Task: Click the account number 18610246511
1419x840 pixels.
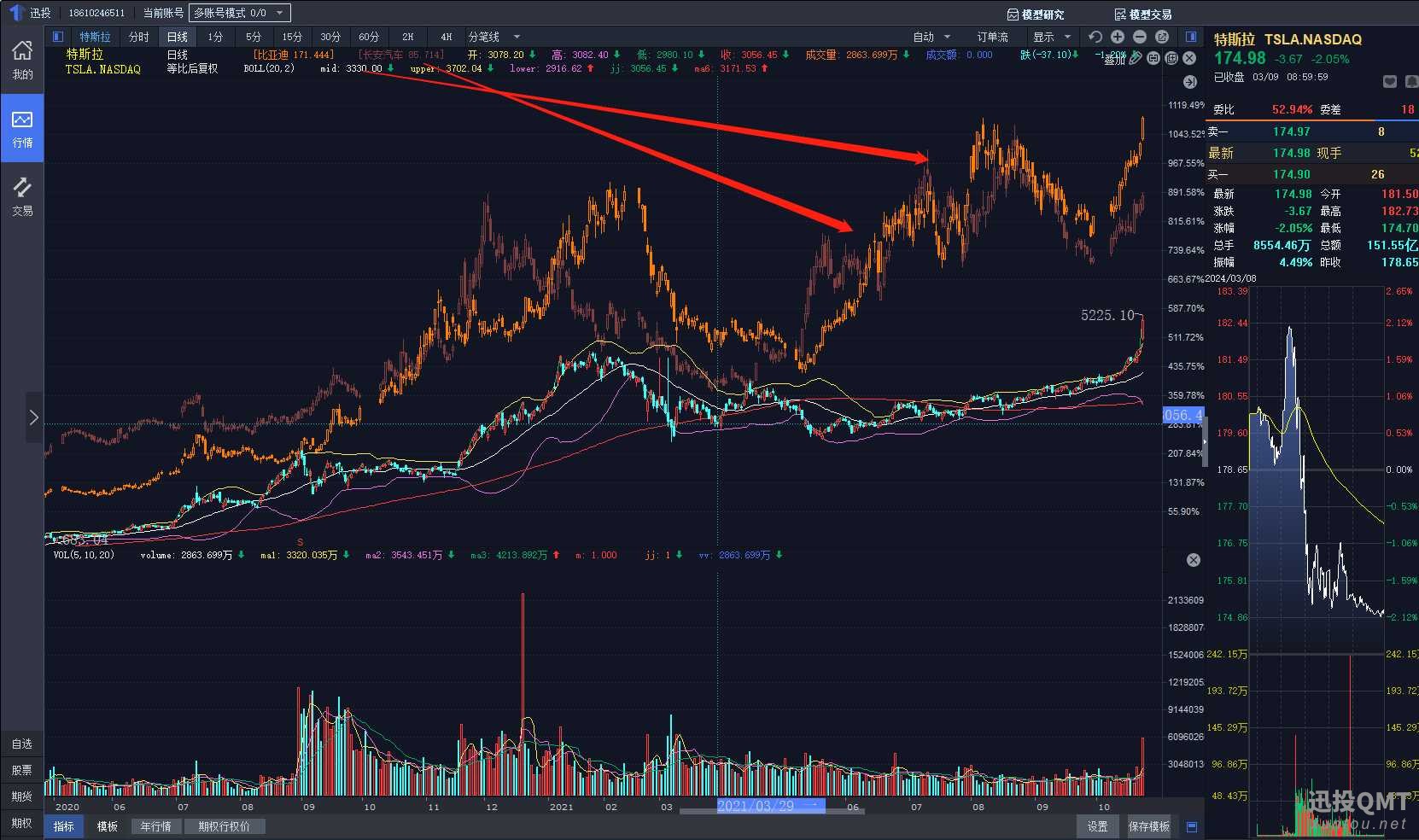Action: (x=96, y=13)
